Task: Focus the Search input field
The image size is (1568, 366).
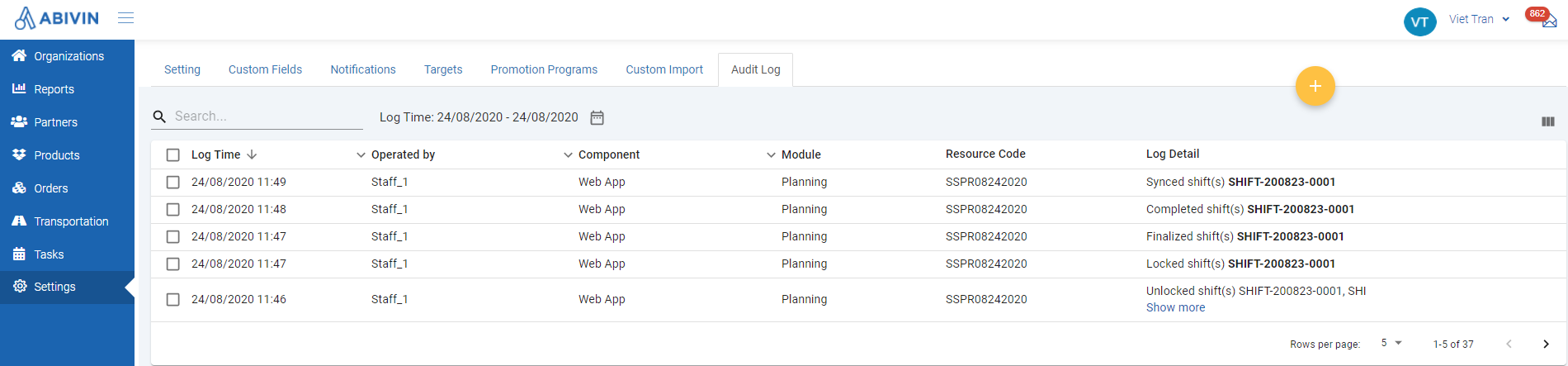Action: [266, 116]
